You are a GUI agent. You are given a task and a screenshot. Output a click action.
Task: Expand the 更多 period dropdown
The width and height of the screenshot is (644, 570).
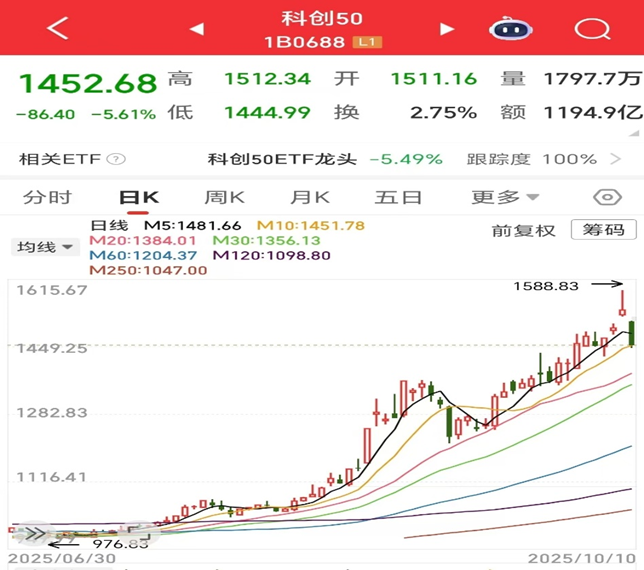[x=505, y=198]
